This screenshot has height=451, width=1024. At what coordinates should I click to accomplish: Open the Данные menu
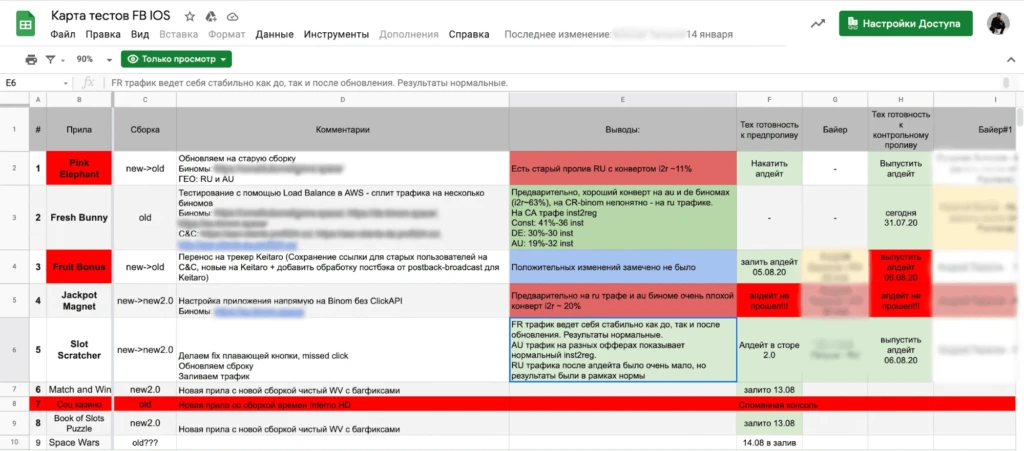pyautogui.click(x=274, y=35)
